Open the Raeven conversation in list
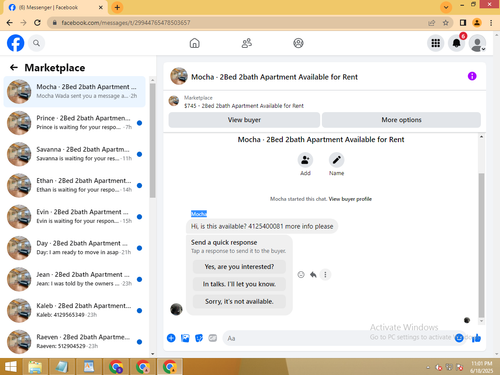 (74, 342)
